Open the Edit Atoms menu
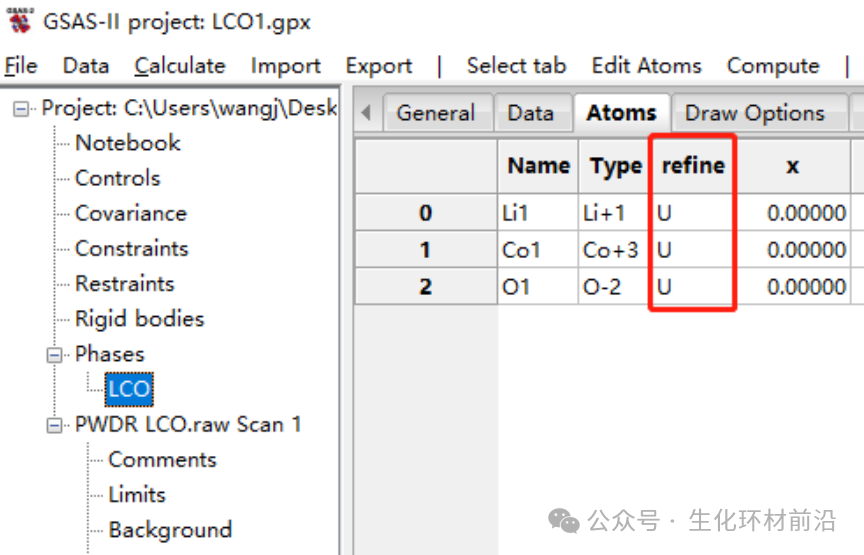Viewport: 864px width, 555px height. coord(646,66)
